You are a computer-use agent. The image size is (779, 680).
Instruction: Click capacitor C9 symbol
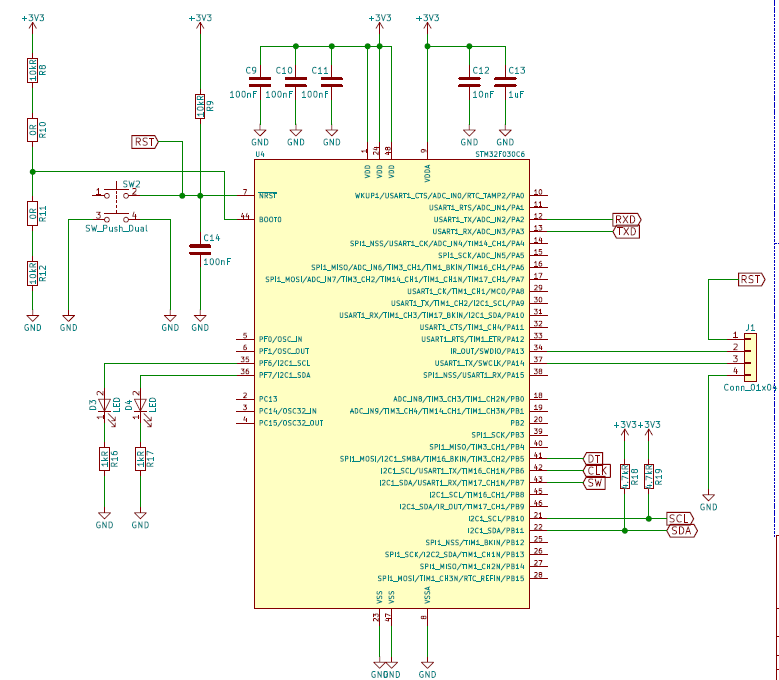pos(260,82)
